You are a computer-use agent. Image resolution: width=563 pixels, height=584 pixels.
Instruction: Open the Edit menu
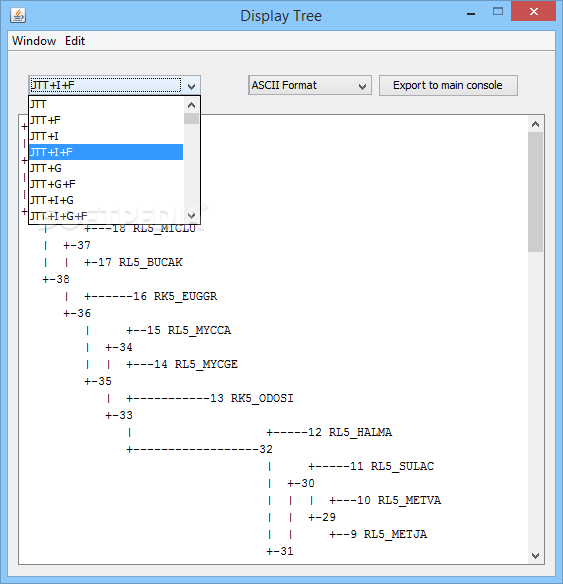click(x=75, y=41)
